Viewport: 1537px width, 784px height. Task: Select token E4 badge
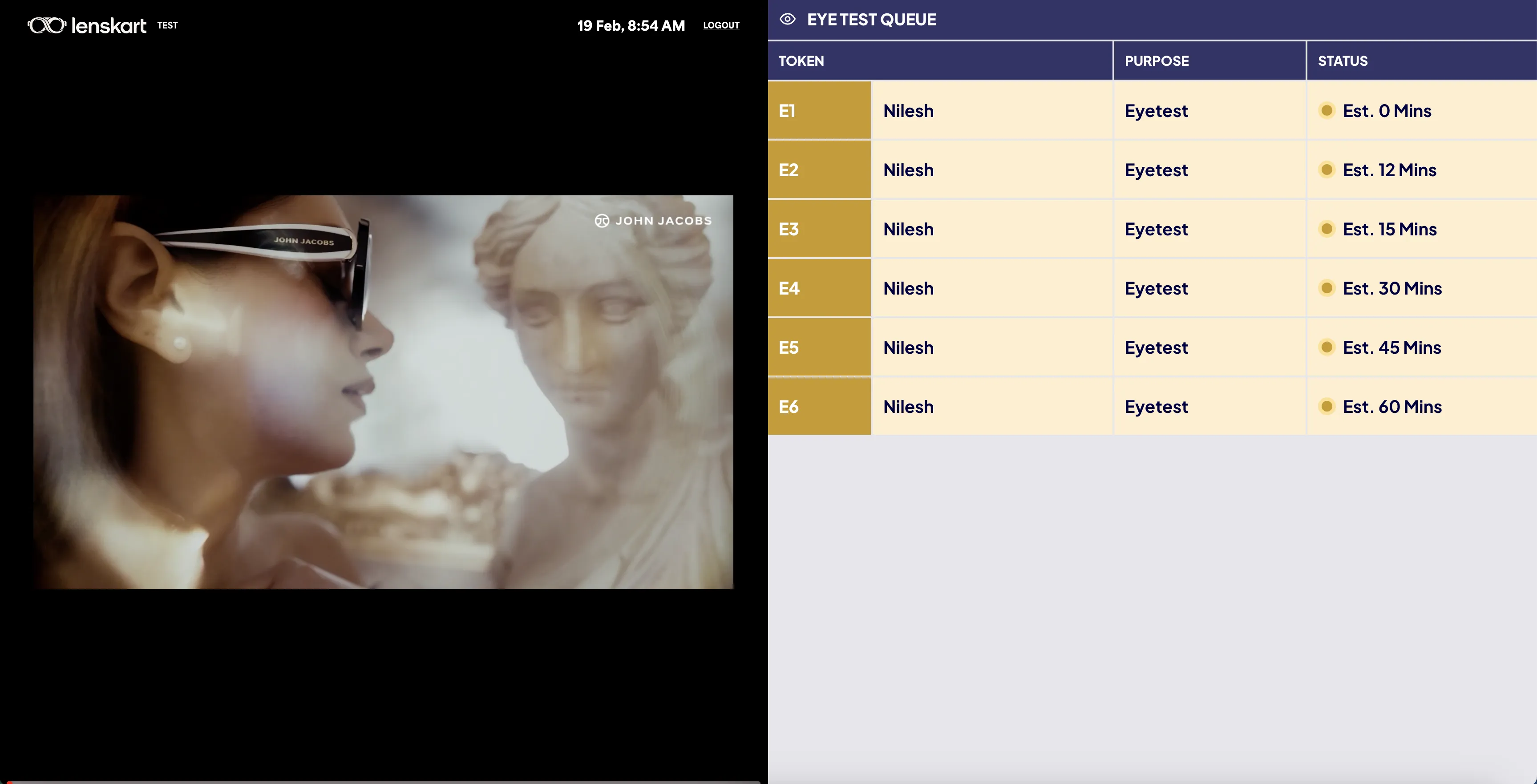tap(819, 288)
